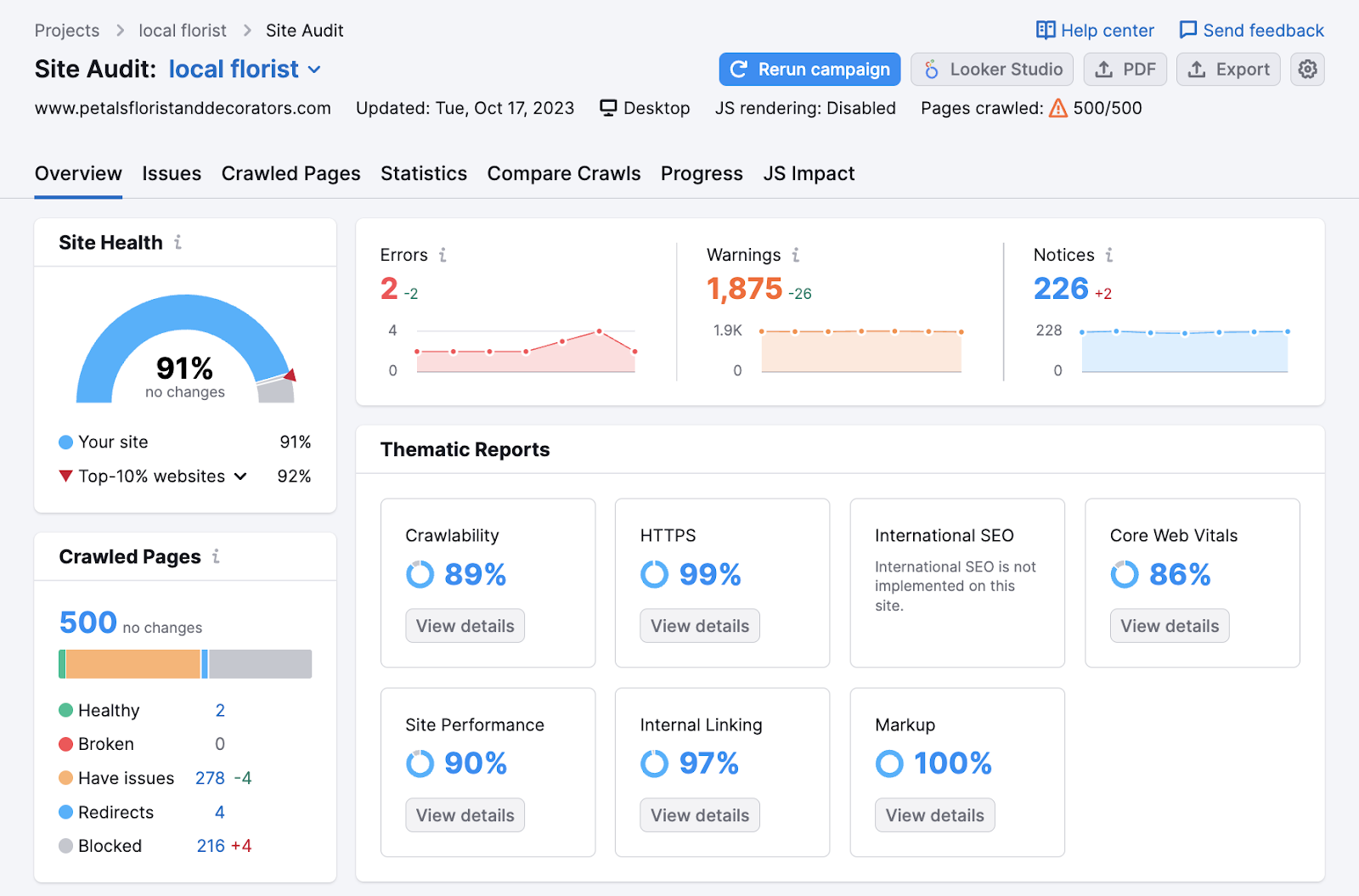Image resolution: width=1359 pixels, height=896 pixels.
Task: Click the Looker Studio logo icon
Action: click(x=932, y=69)
